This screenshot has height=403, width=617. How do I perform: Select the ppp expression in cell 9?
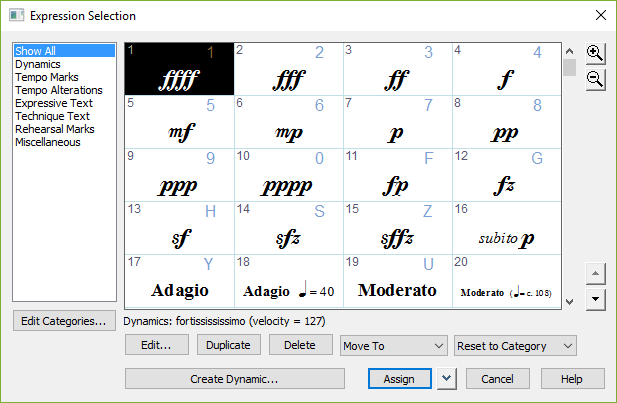[x=179, y=175]
